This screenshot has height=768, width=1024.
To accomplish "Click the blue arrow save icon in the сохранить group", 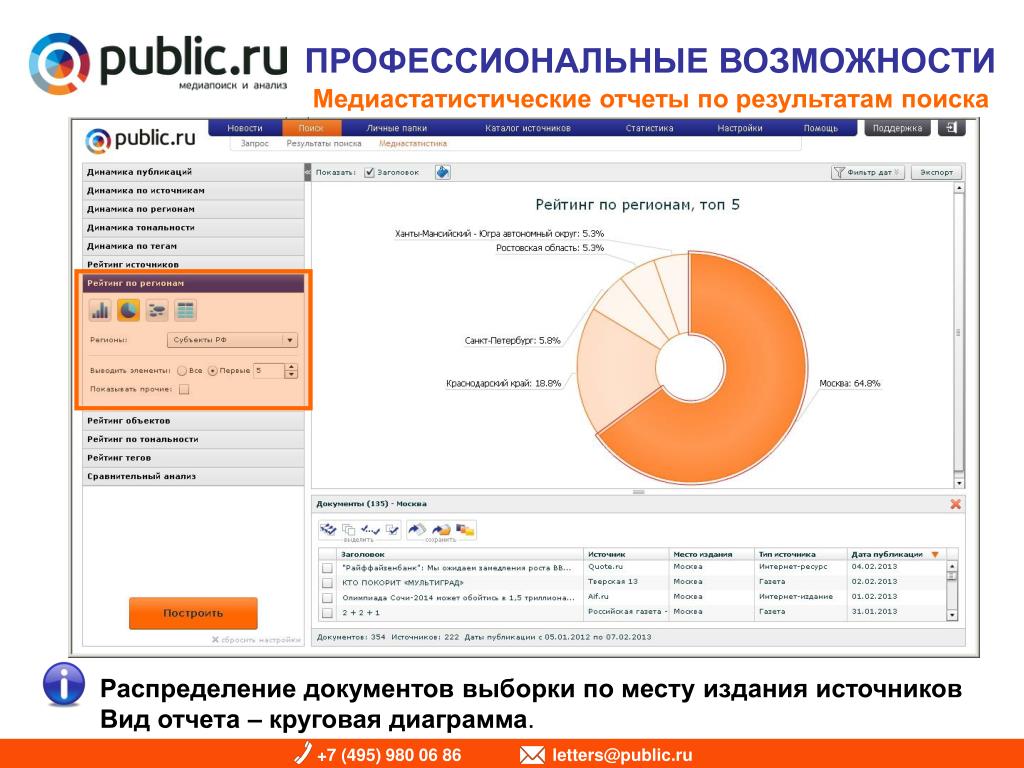I will pyautogui.click(x=416, y=530).
